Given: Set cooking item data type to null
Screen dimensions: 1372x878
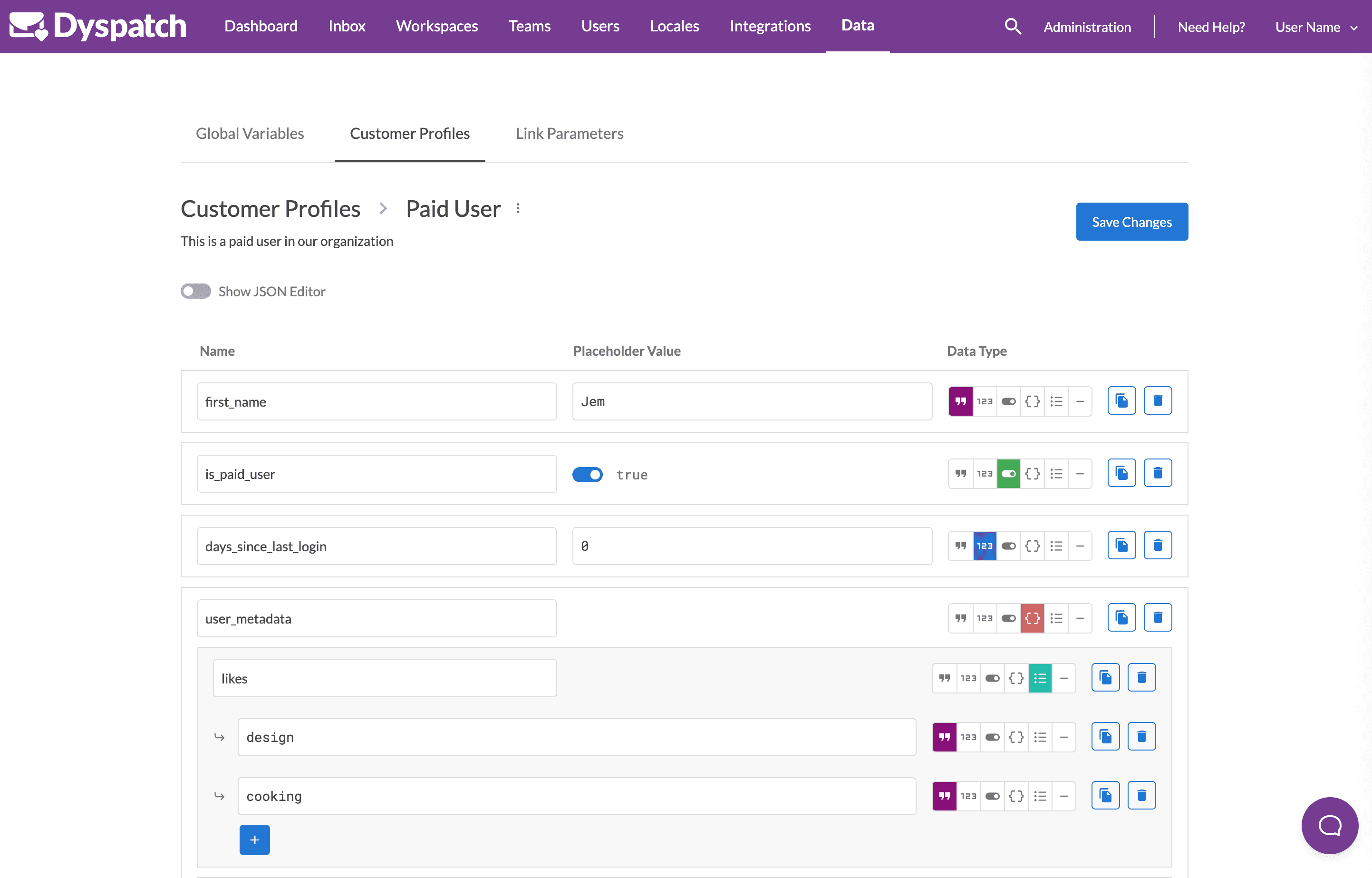Looking at the screenshot, I should [x=1064, y=795].
